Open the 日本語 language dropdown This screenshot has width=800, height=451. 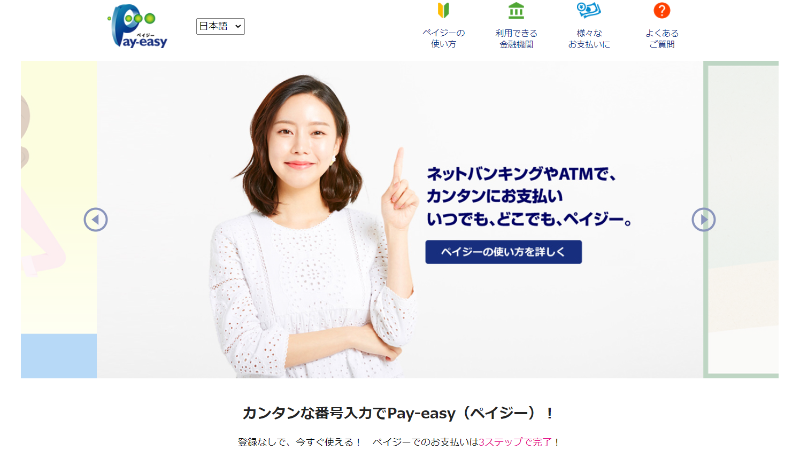[220, 26]
